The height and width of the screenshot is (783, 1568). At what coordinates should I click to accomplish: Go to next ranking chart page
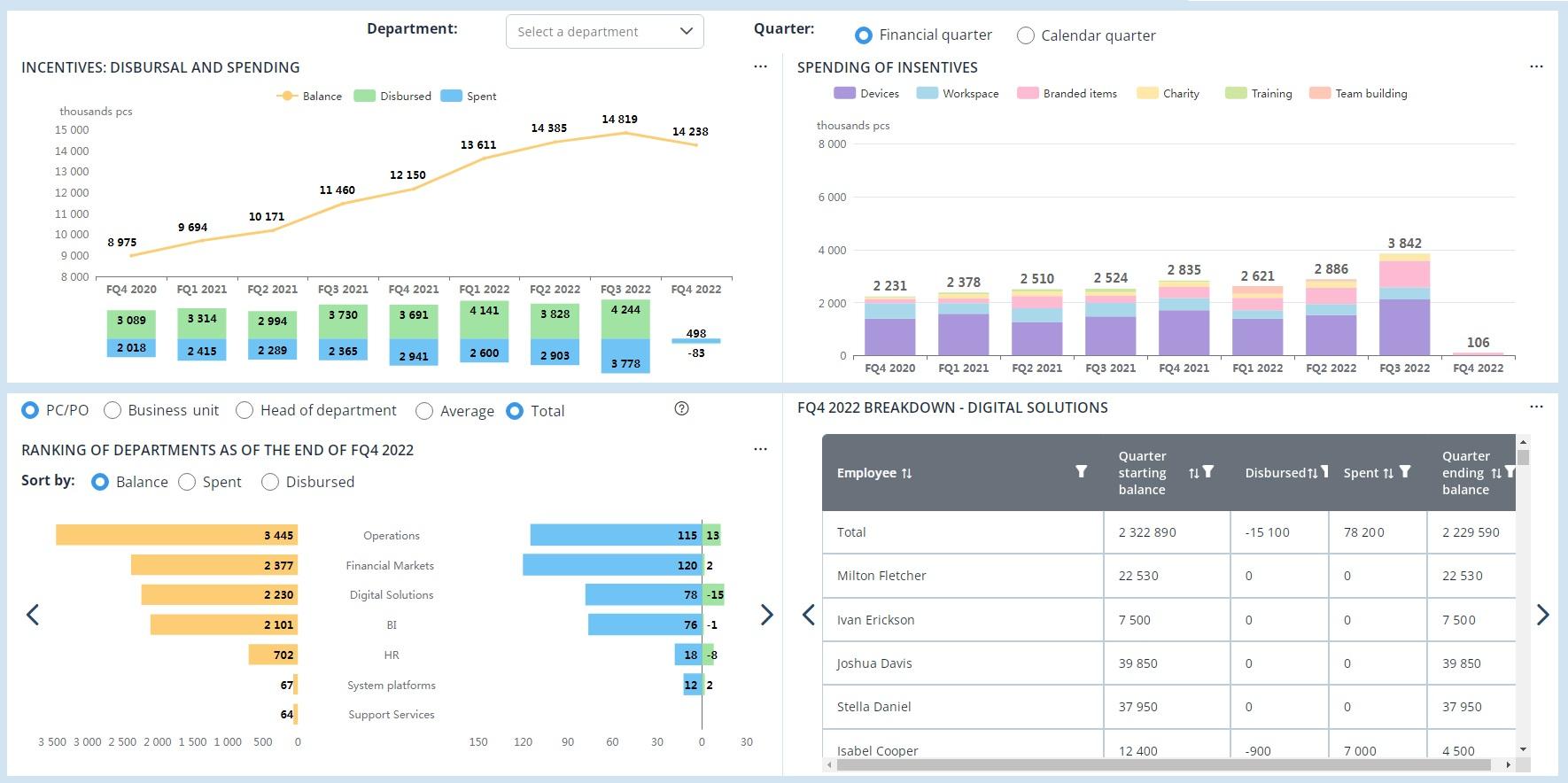[x=766, y=615]
